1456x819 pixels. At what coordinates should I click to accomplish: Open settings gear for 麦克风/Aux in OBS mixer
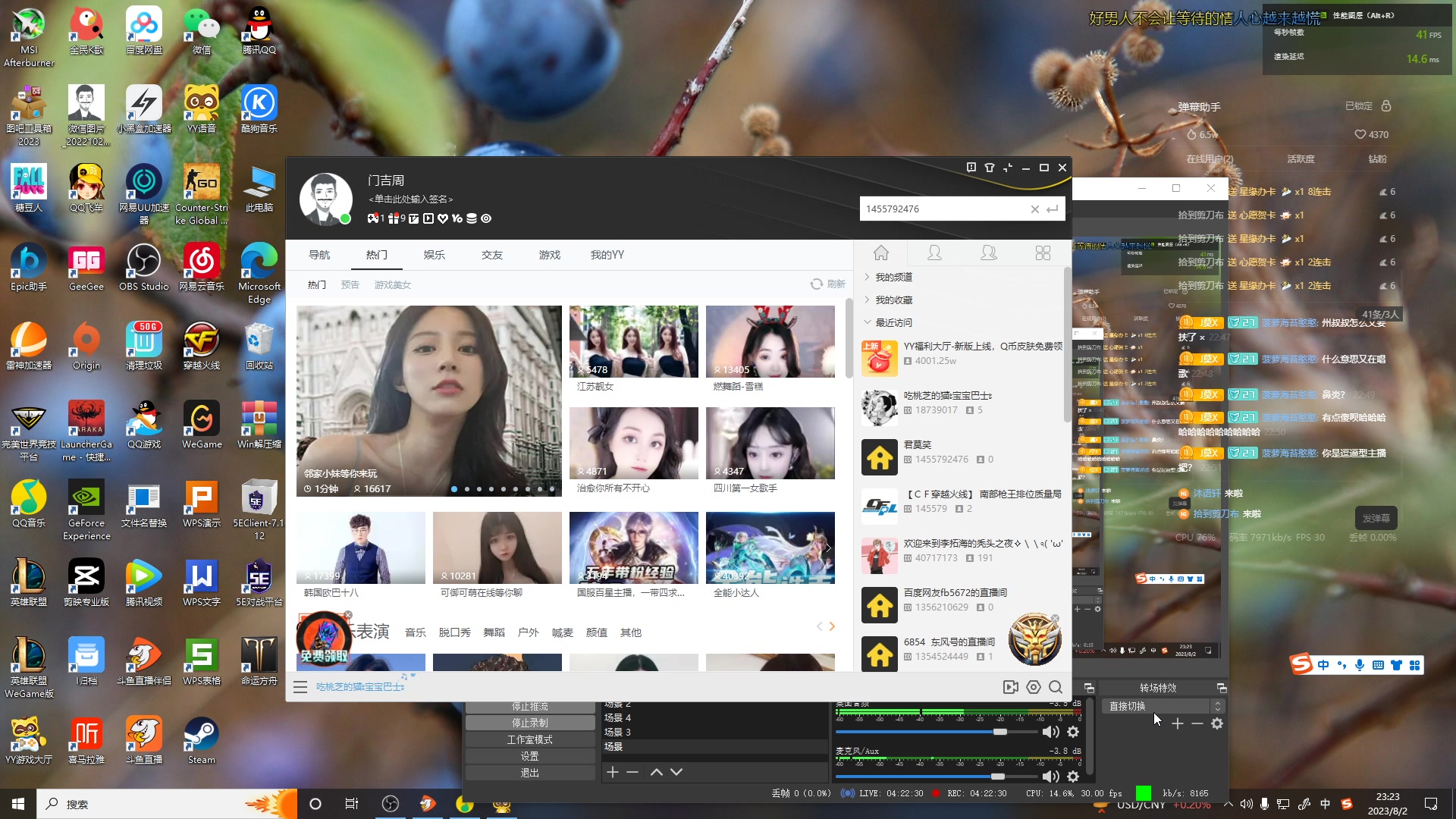pyautogui.click(x=1073, y=777)
